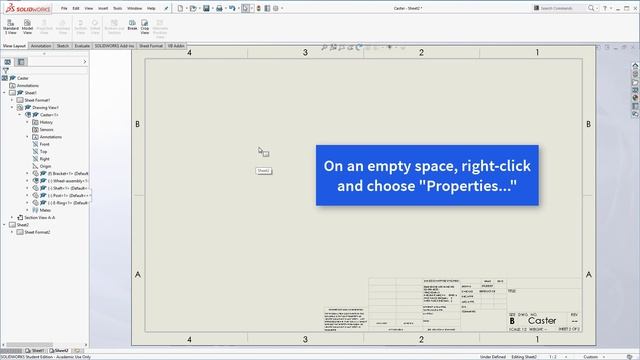
Task: Collapse the Sheet1 tree node
Action: pyautogui.click(x=4, y=93)
